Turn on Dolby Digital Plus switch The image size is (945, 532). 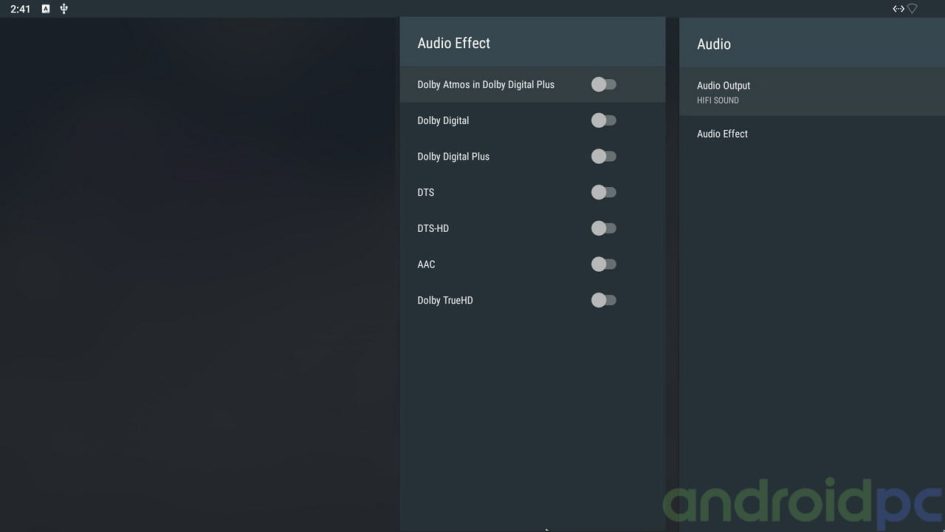603,157
